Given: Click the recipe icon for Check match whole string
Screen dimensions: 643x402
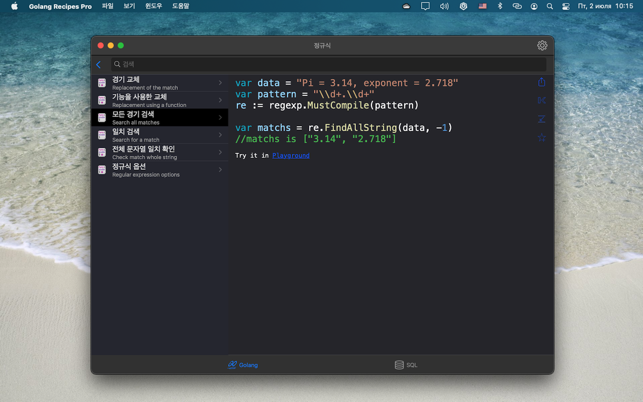Looking at the screenshot, I should [102, 152].
